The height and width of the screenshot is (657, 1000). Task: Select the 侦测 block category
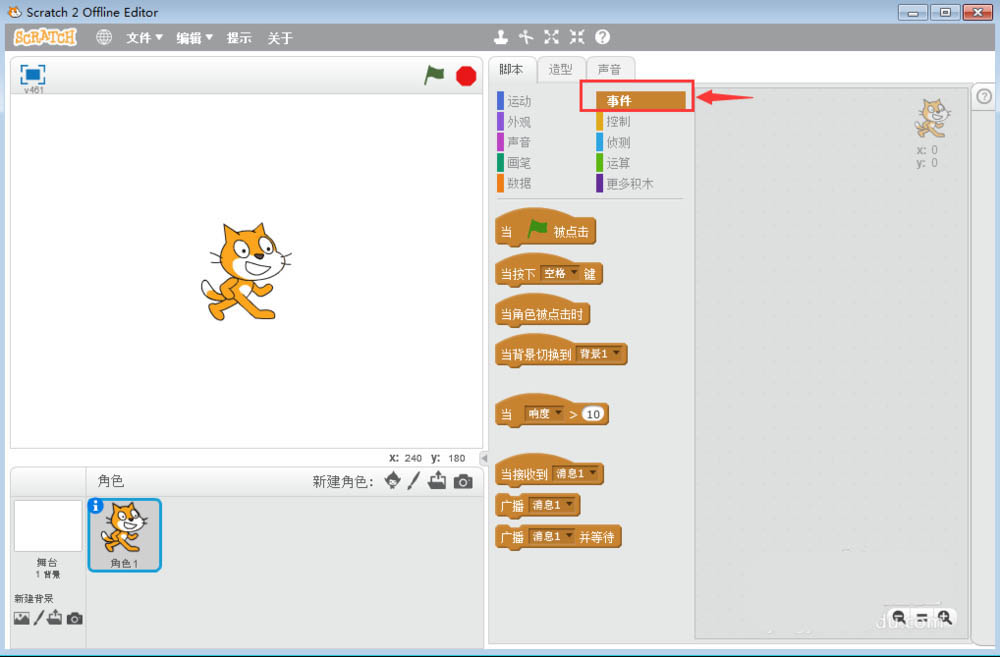[614, 142]
